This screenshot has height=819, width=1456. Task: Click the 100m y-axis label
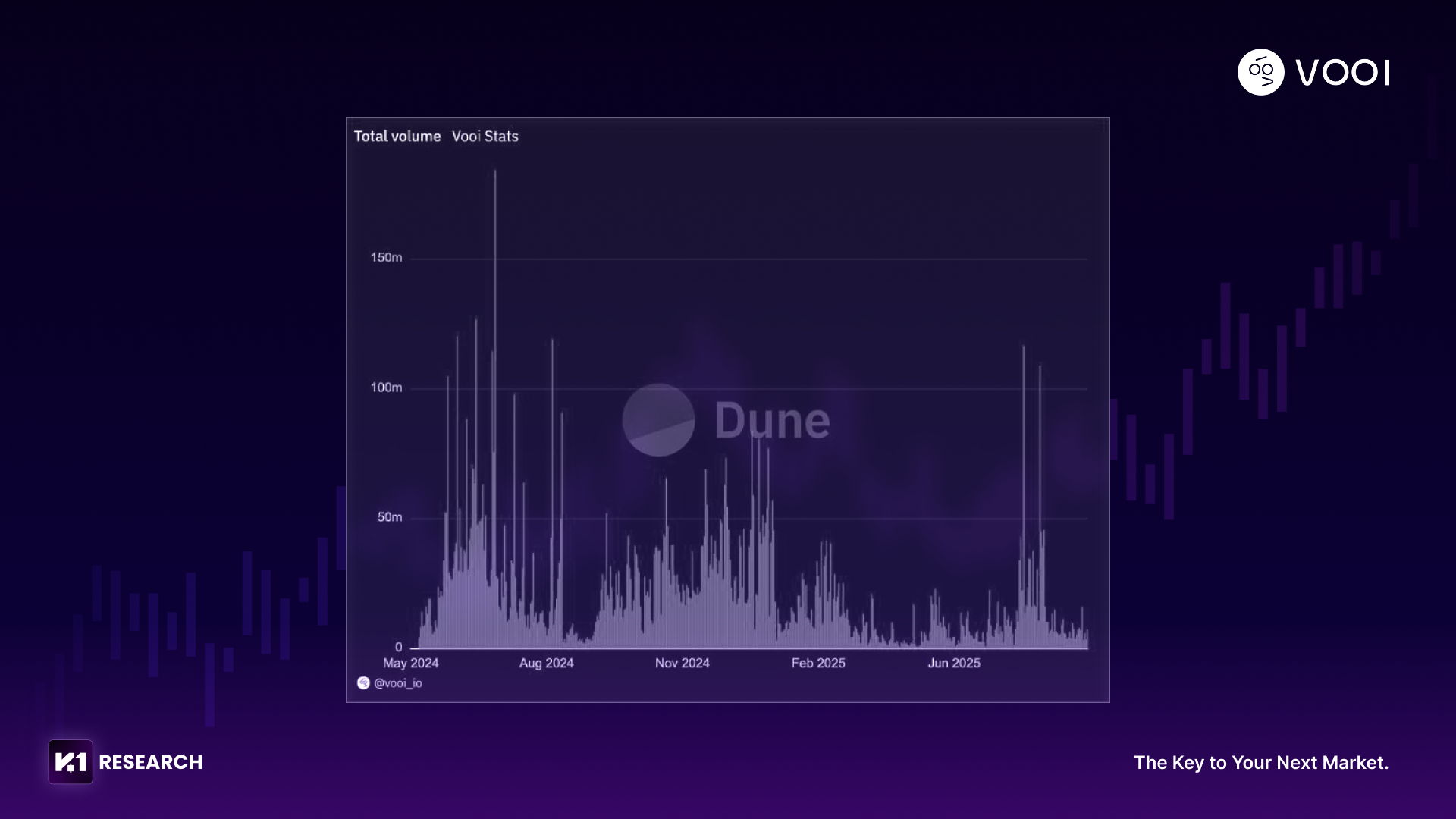pyautogui.click(x=386, y=388)
